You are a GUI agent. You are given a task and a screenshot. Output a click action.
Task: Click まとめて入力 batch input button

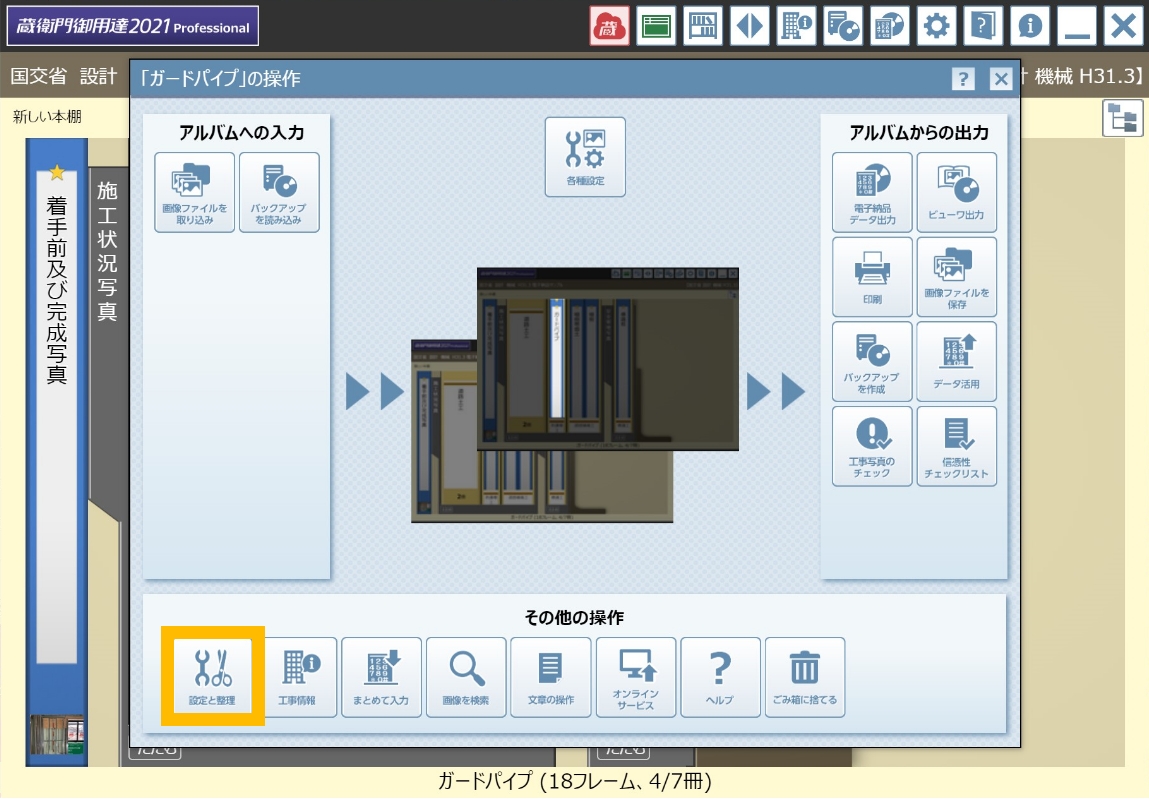(x=381, y=677)
